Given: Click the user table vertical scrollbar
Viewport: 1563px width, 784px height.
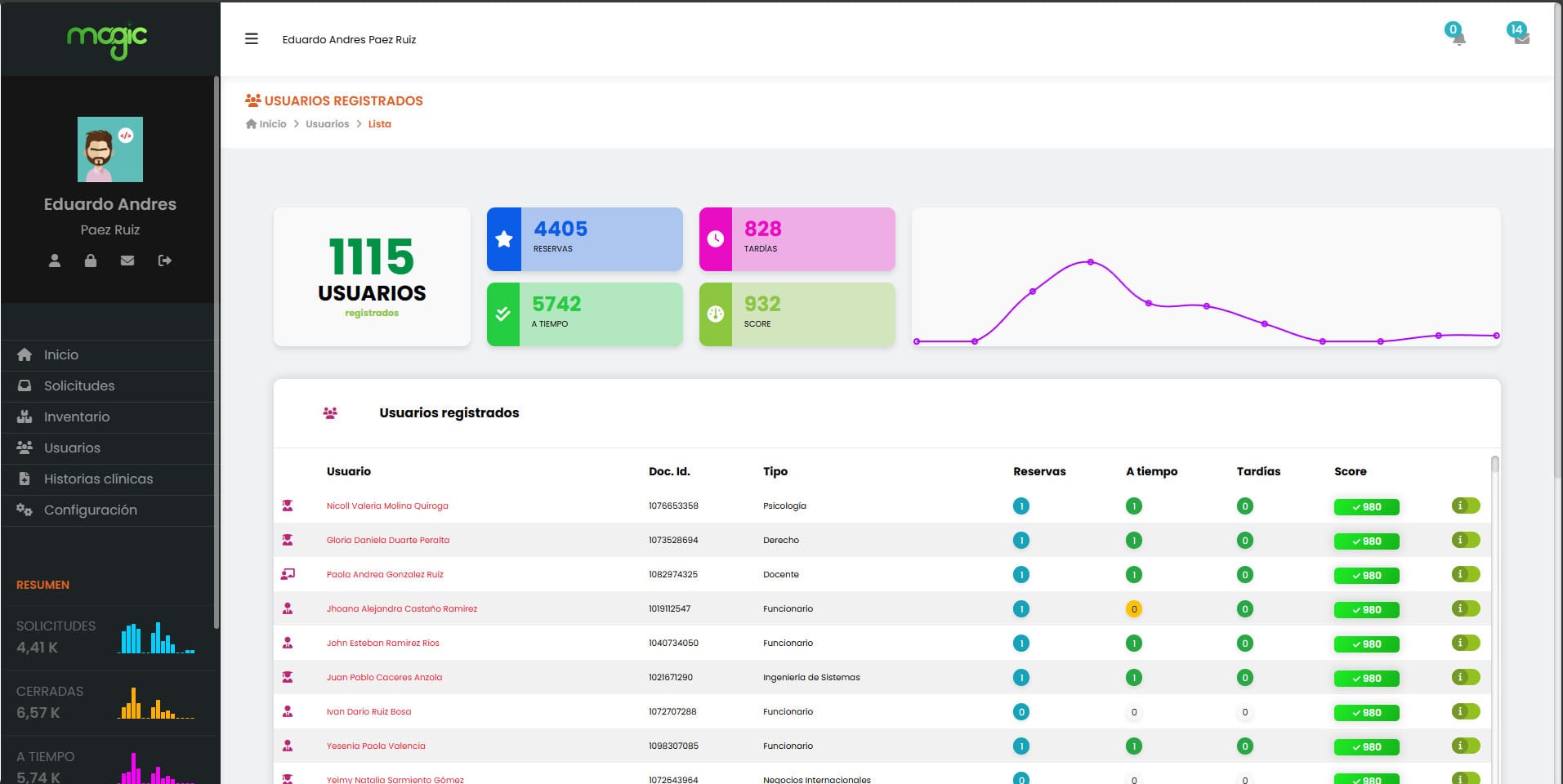Looking at the screenshot, I should point(1494,465).
